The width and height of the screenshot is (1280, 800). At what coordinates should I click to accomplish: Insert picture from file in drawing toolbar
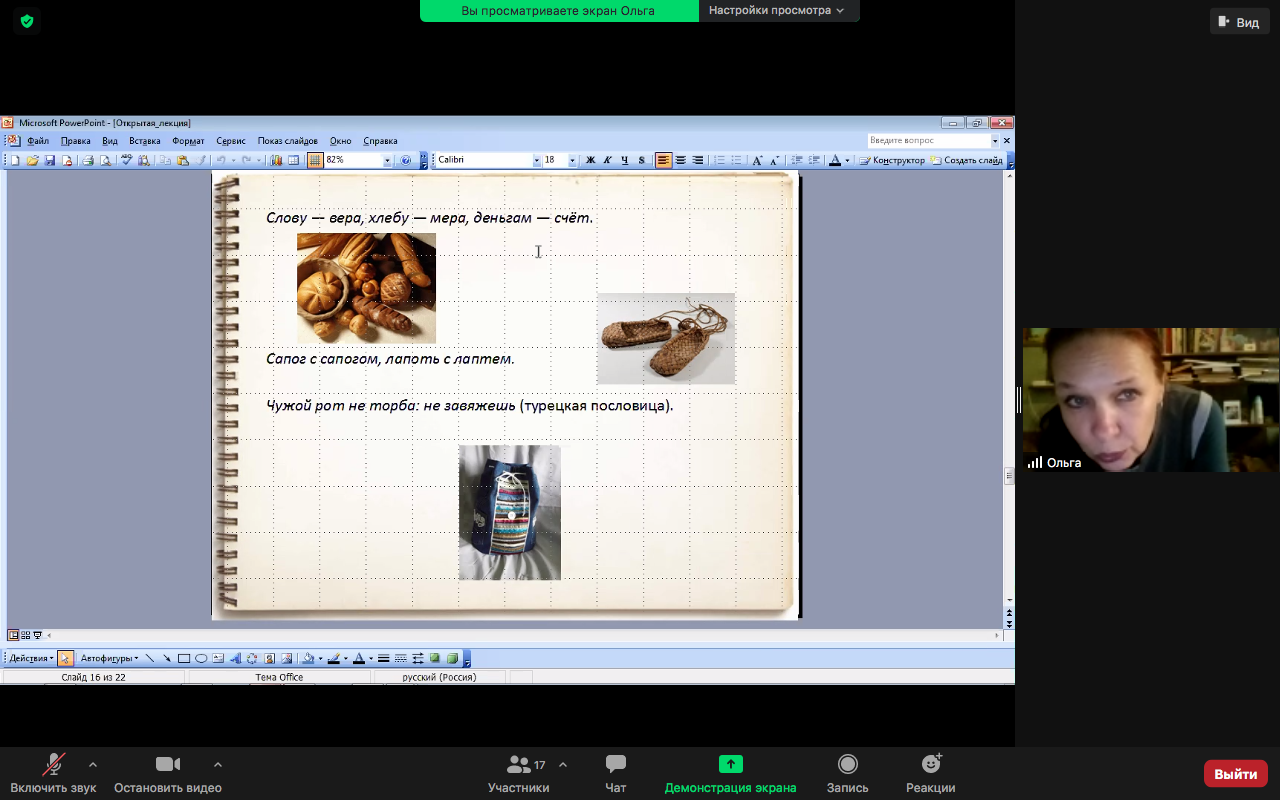pos(286,658)
